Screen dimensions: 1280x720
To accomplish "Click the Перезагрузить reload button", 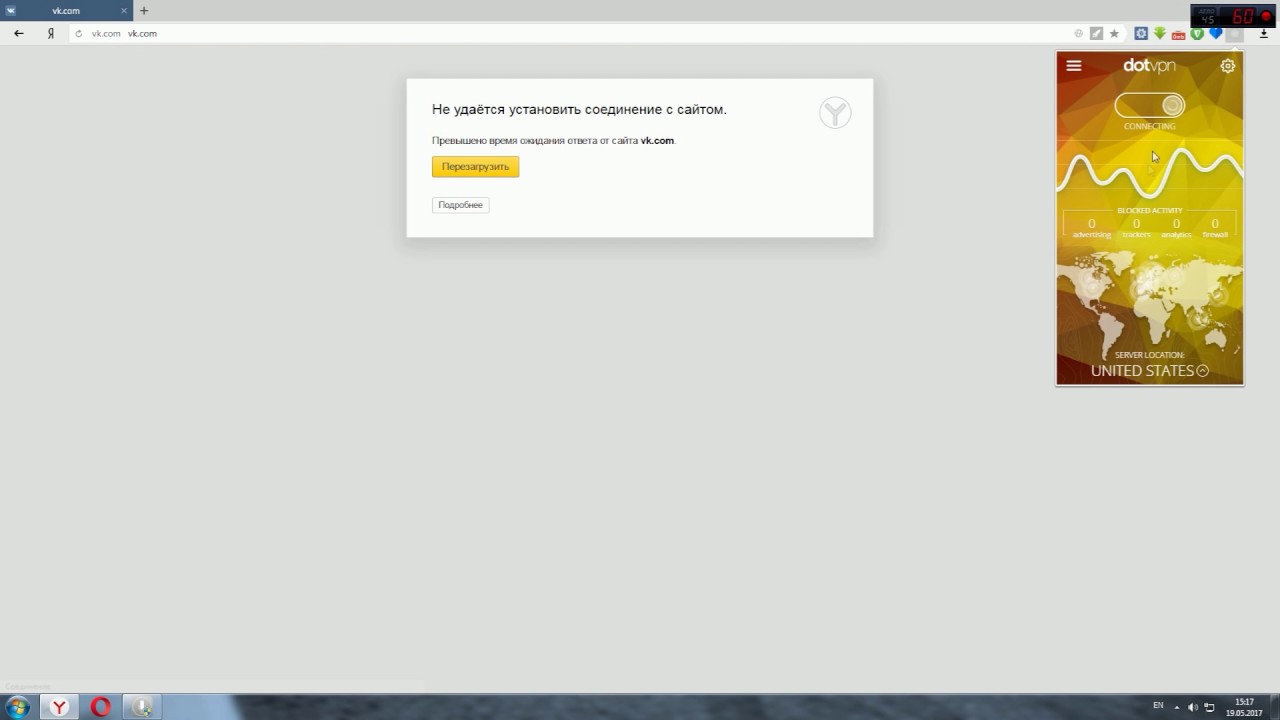I will click(475, 167).
